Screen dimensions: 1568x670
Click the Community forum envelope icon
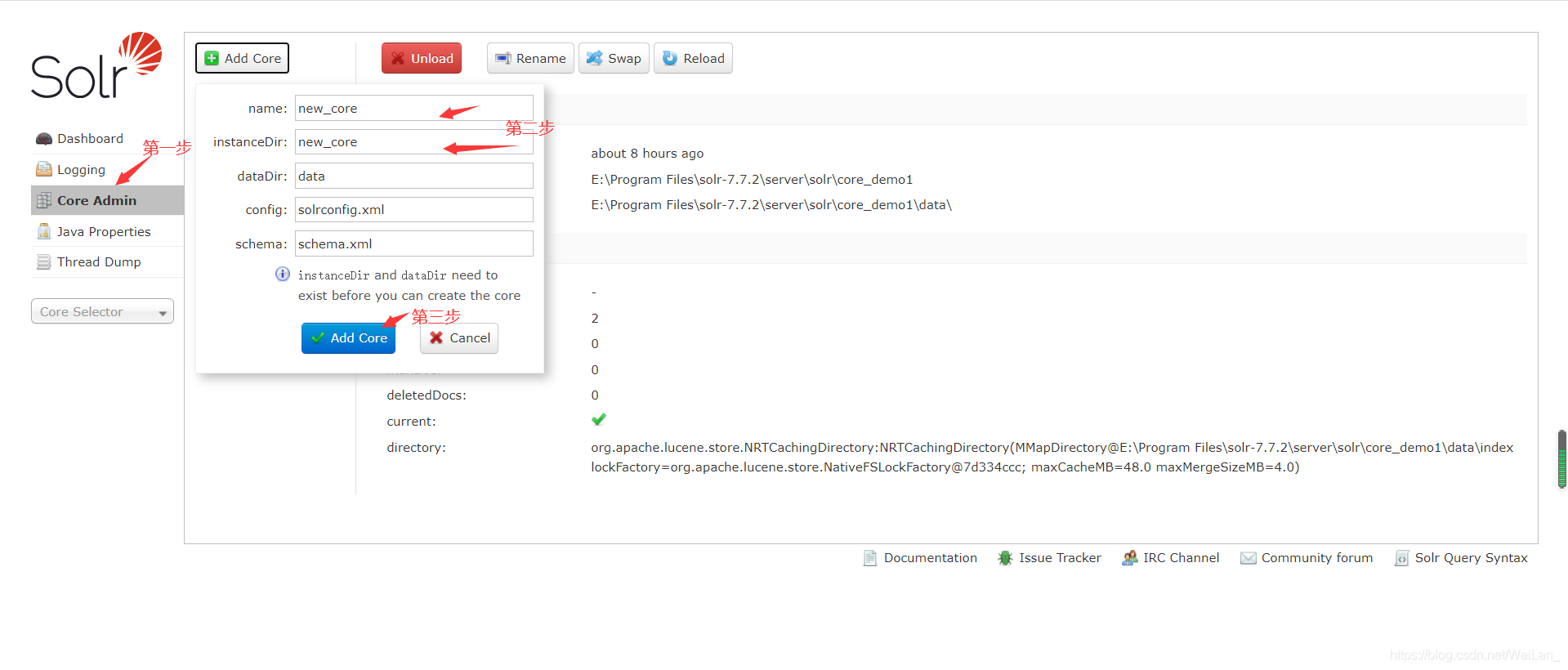(x=1248, y=558)
